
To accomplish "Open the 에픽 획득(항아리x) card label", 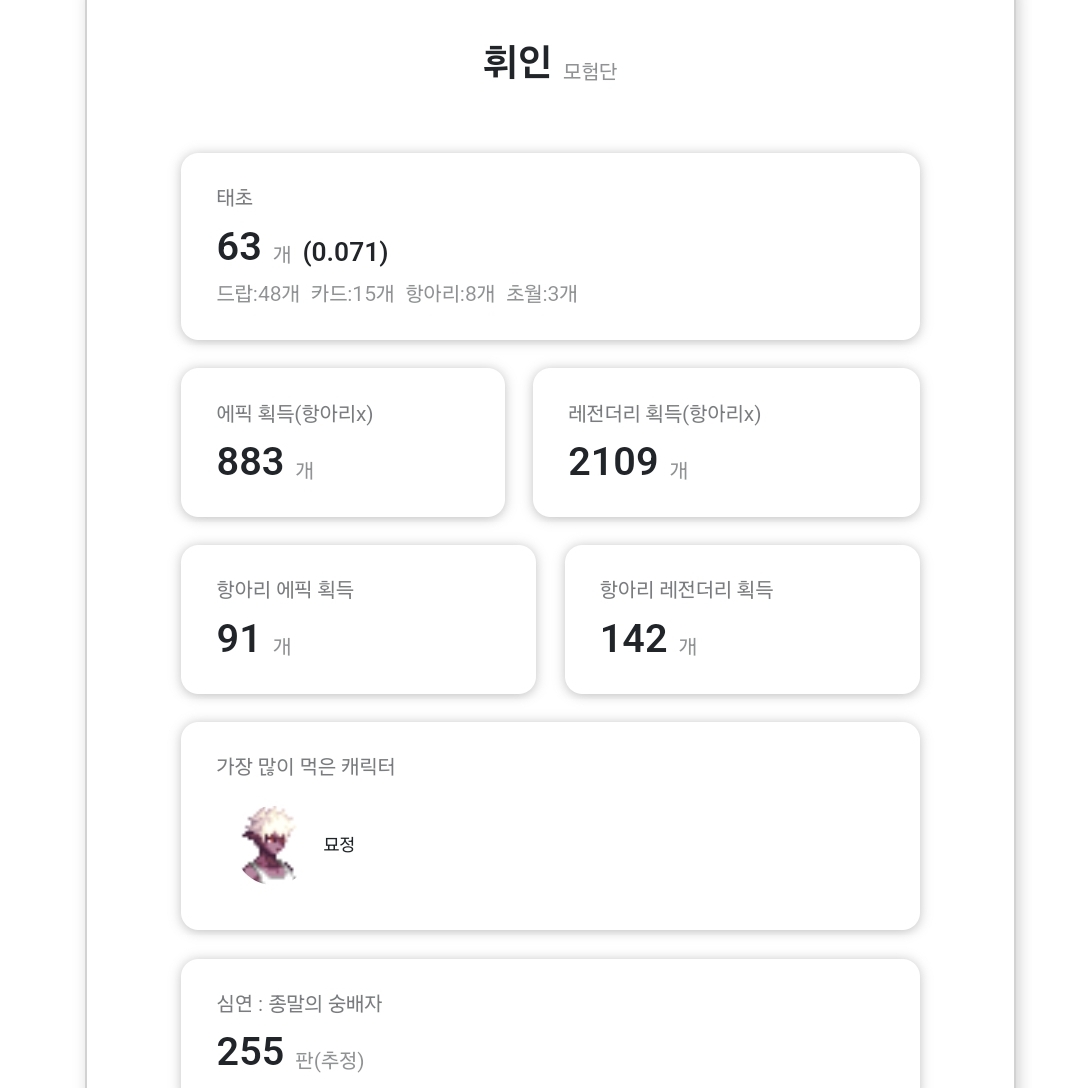I will point(295,414).
